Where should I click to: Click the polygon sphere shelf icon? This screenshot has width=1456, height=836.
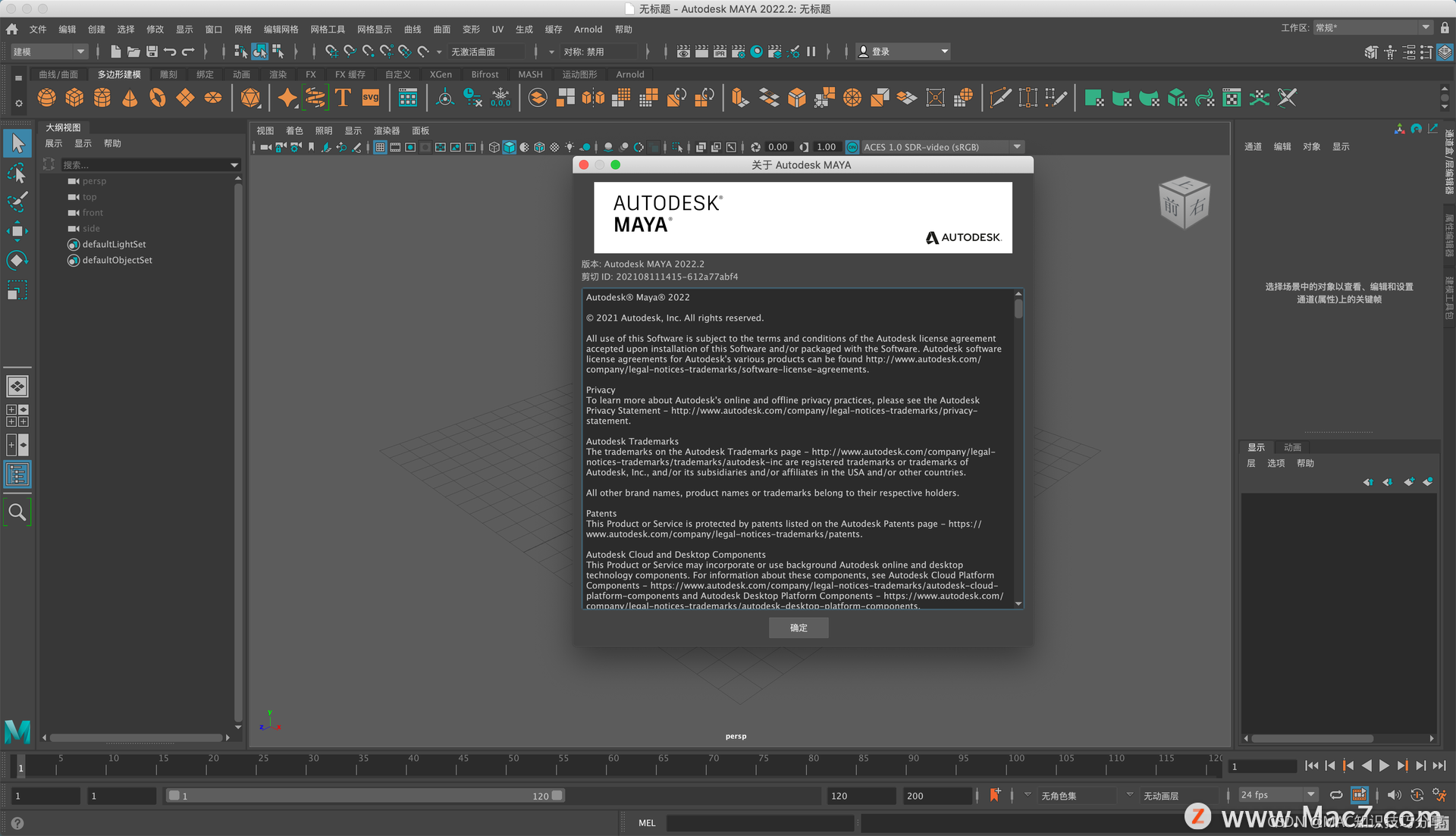46,98
